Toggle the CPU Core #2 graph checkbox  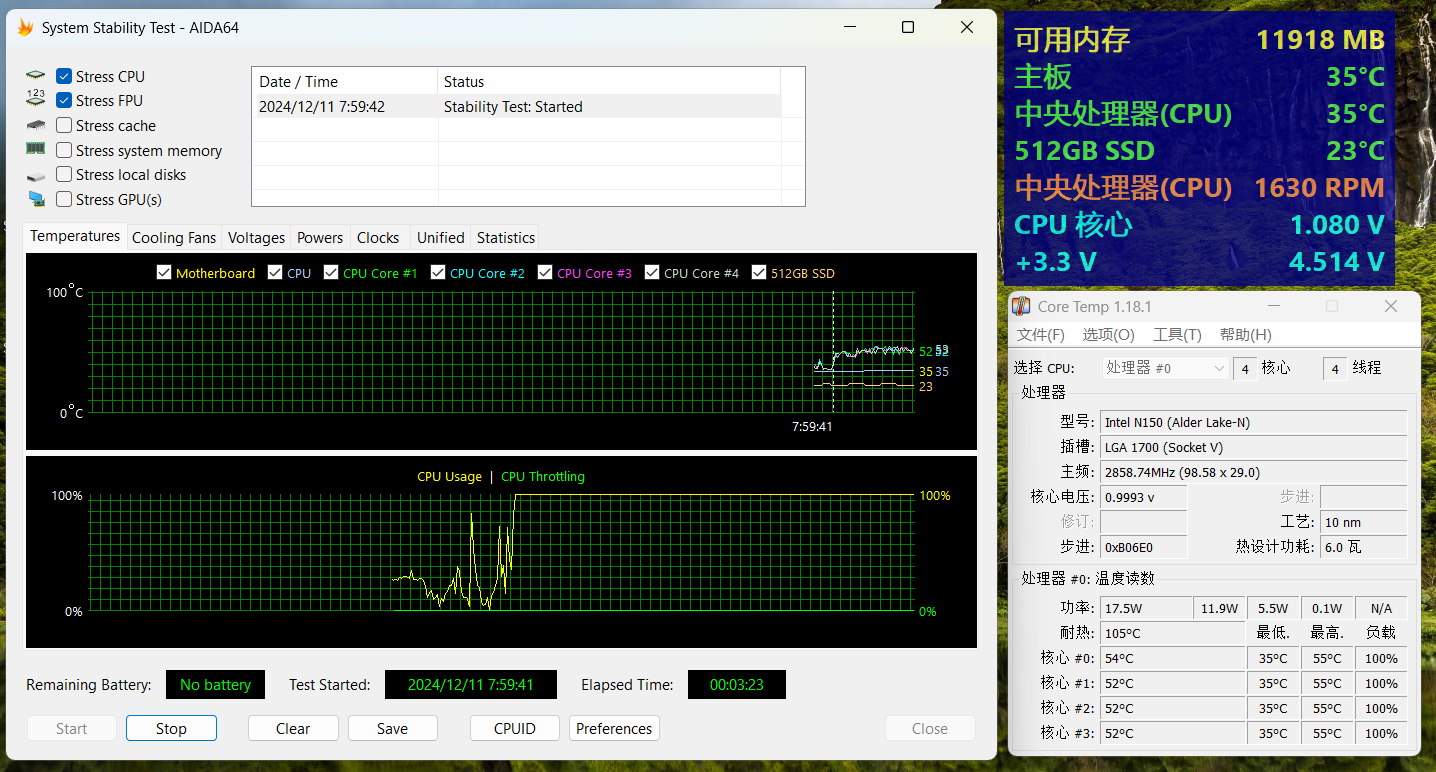coord(438,273)
